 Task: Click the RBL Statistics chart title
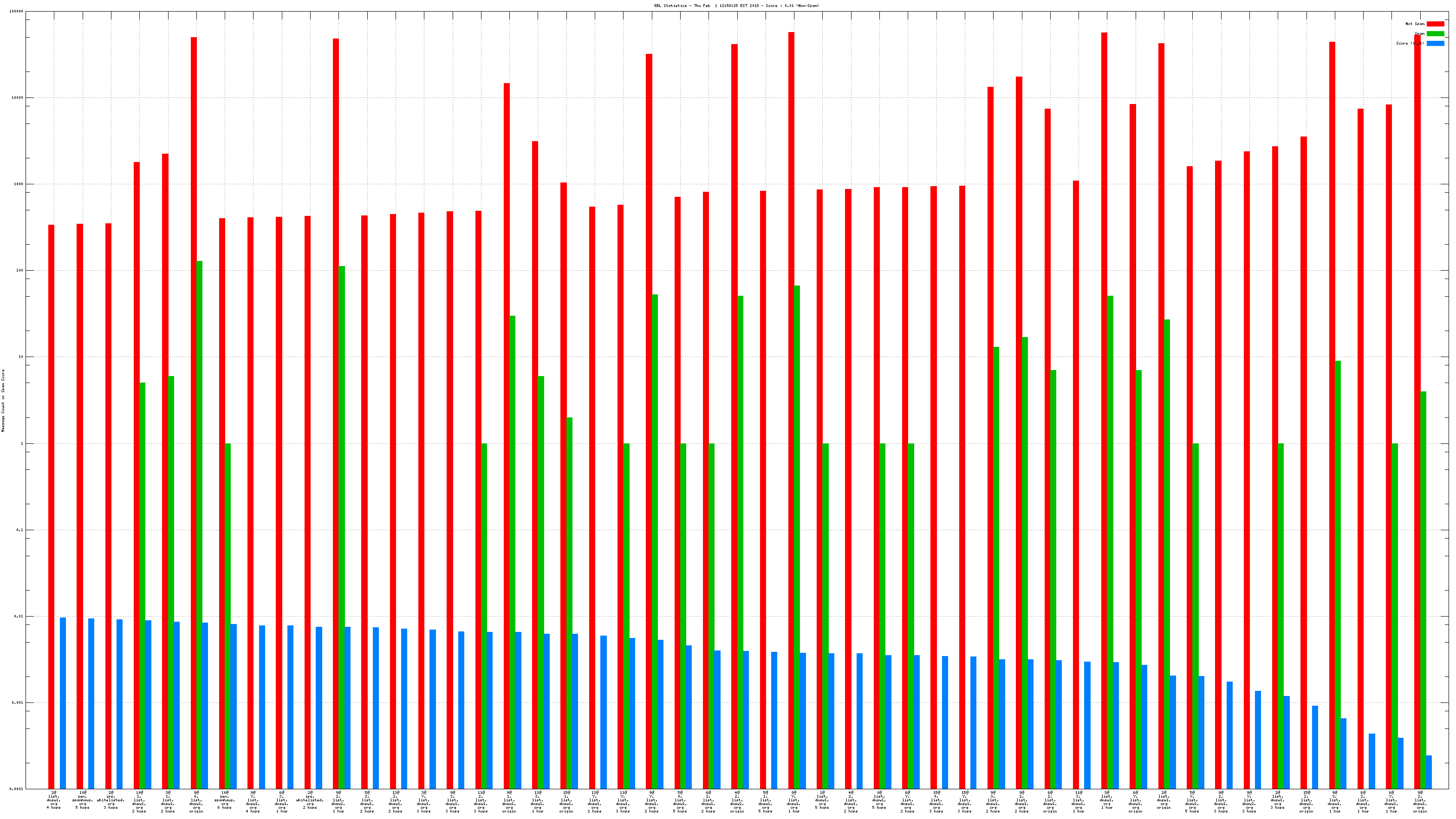tap(736, 6)
